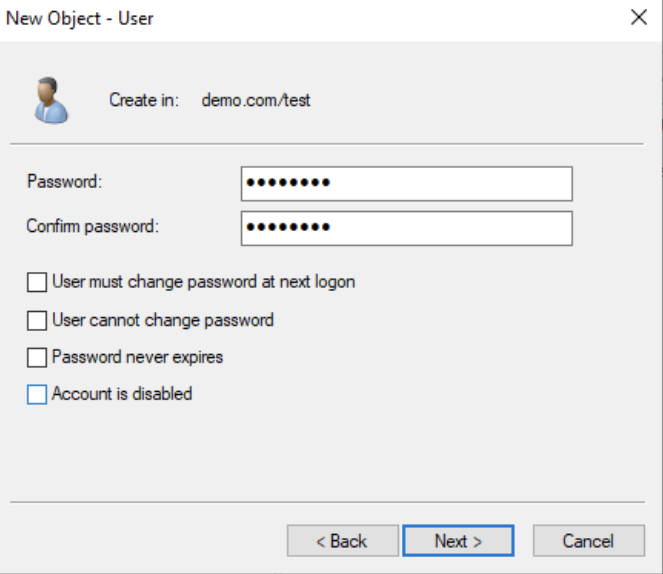Click the user avatar icon
This screenshot has height=574, width=663.
[50, 100]
